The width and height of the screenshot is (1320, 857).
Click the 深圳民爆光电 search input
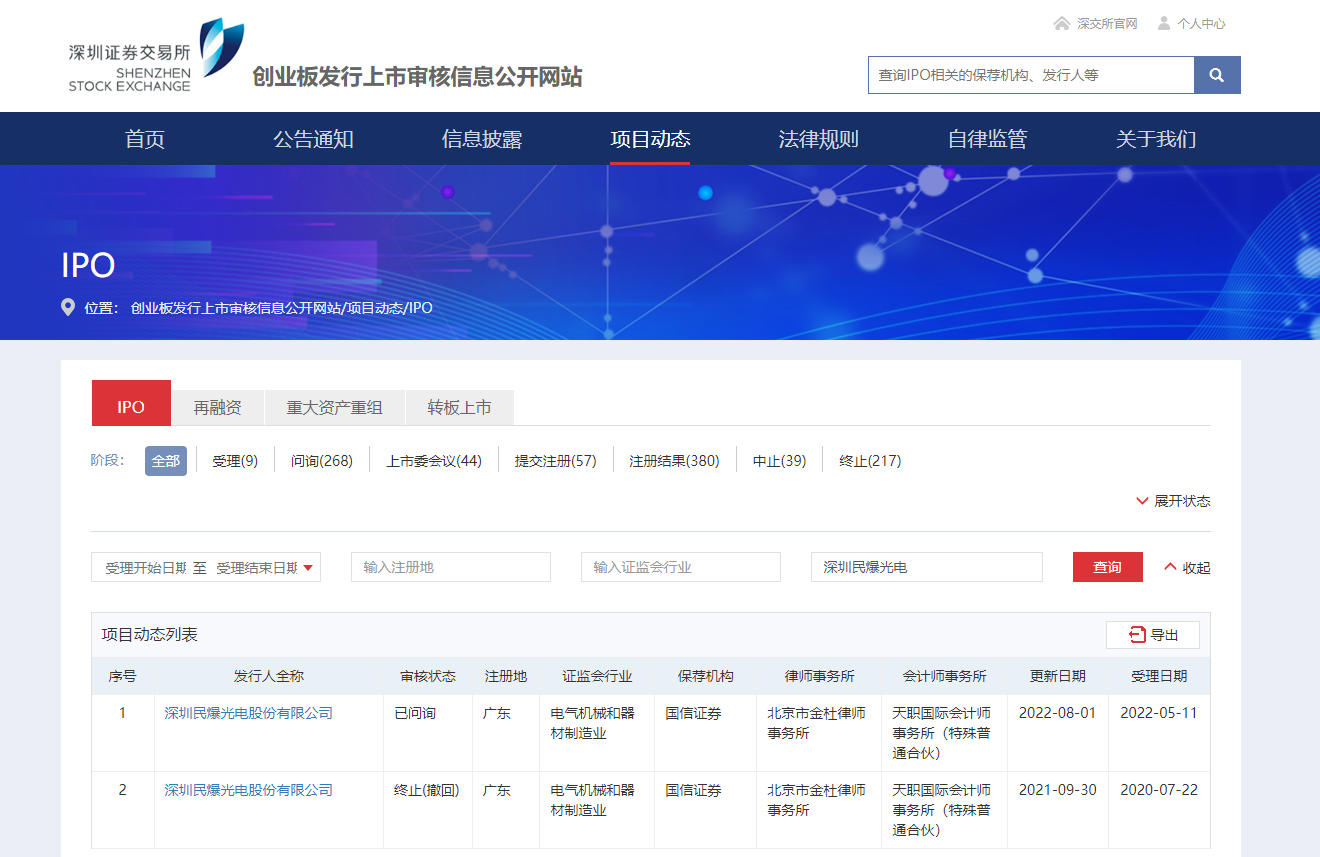point(927,567)
